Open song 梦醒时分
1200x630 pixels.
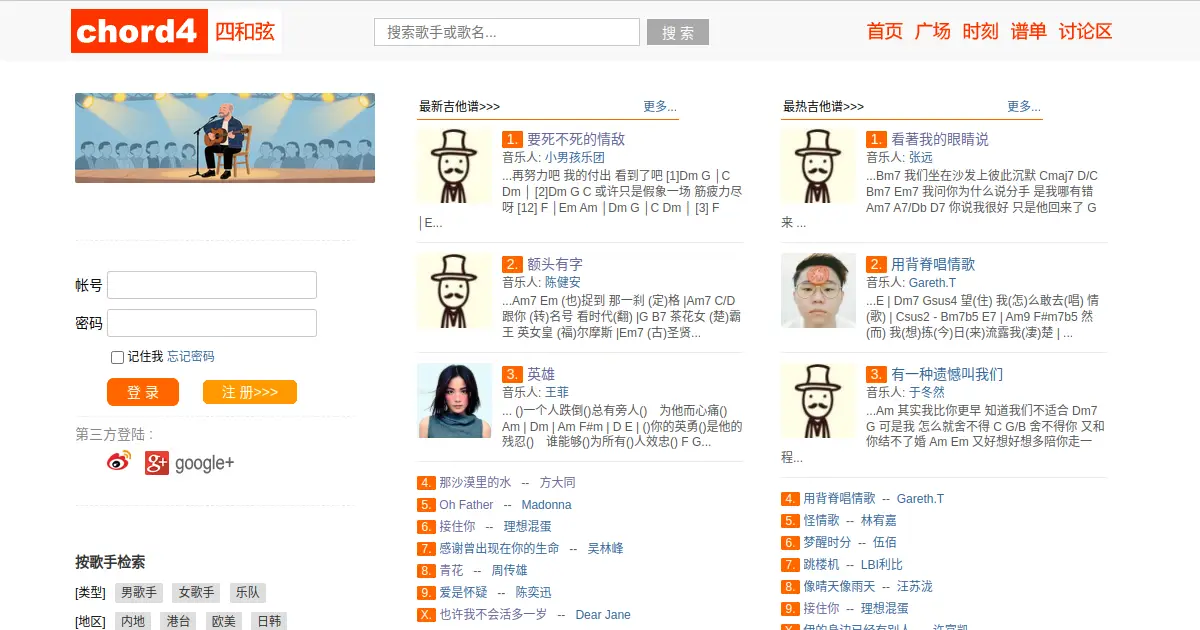827,542
